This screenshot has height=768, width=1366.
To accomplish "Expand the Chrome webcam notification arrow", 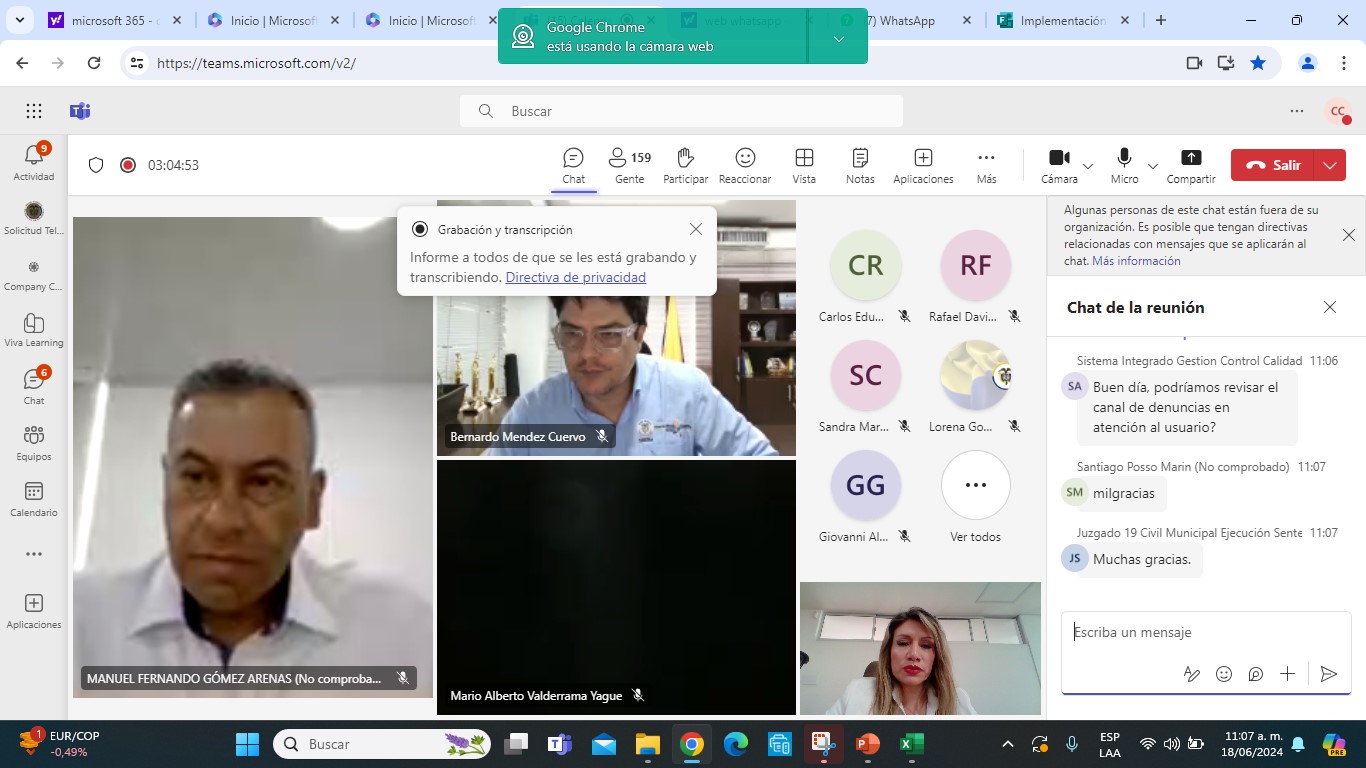I will (x=838, y=39).
